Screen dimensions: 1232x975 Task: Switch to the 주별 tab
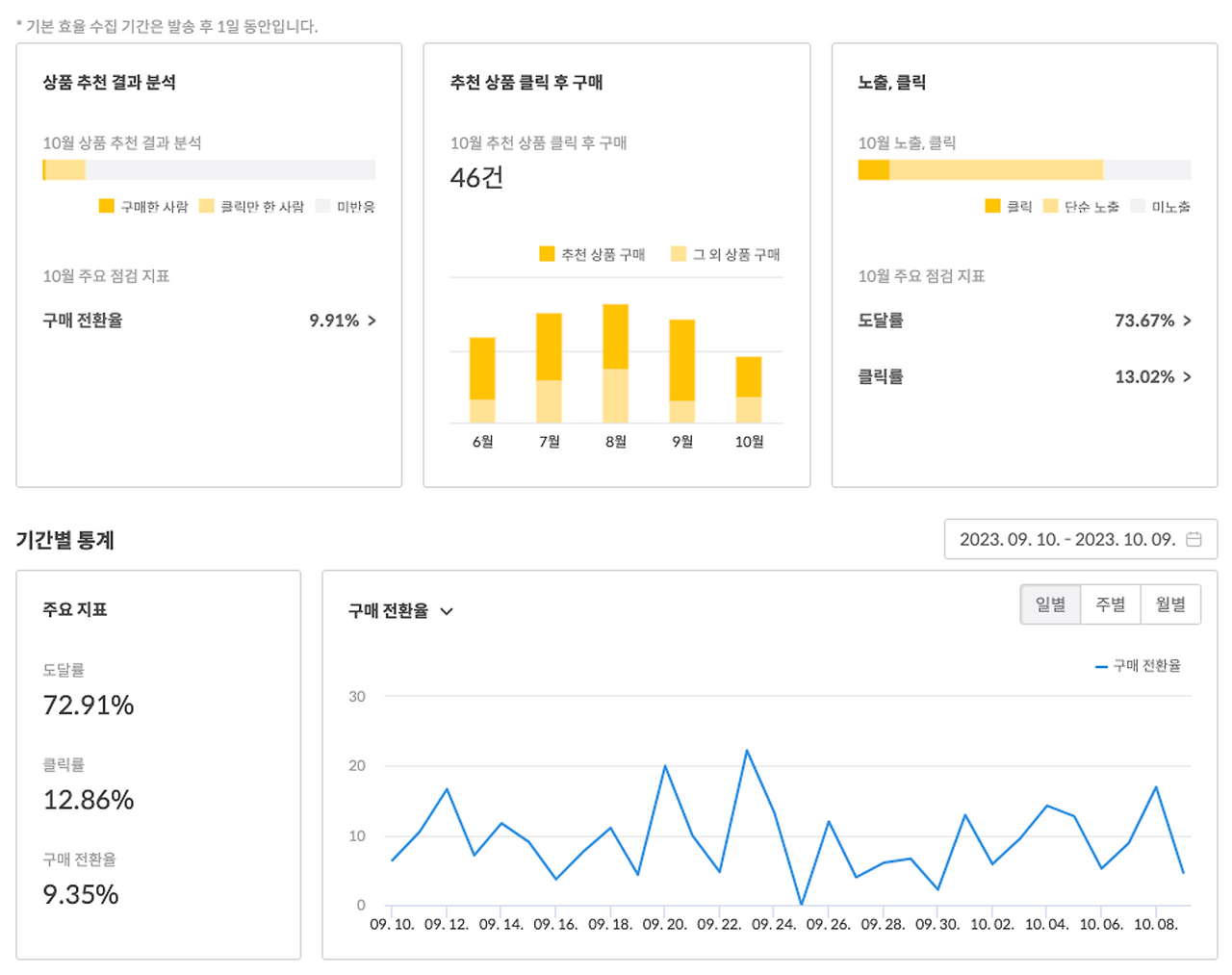(x=1111, y=603)
